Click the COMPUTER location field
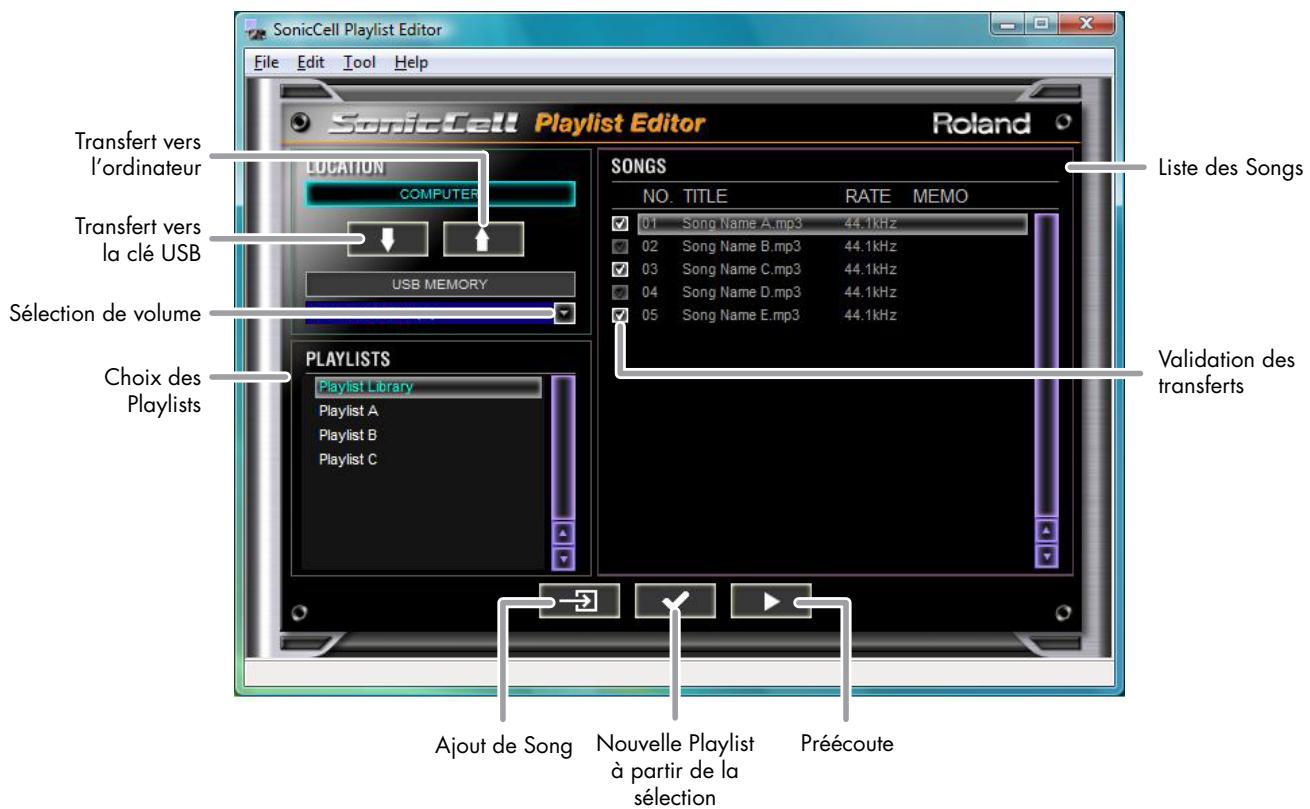1310x809 pixels. 441,194
